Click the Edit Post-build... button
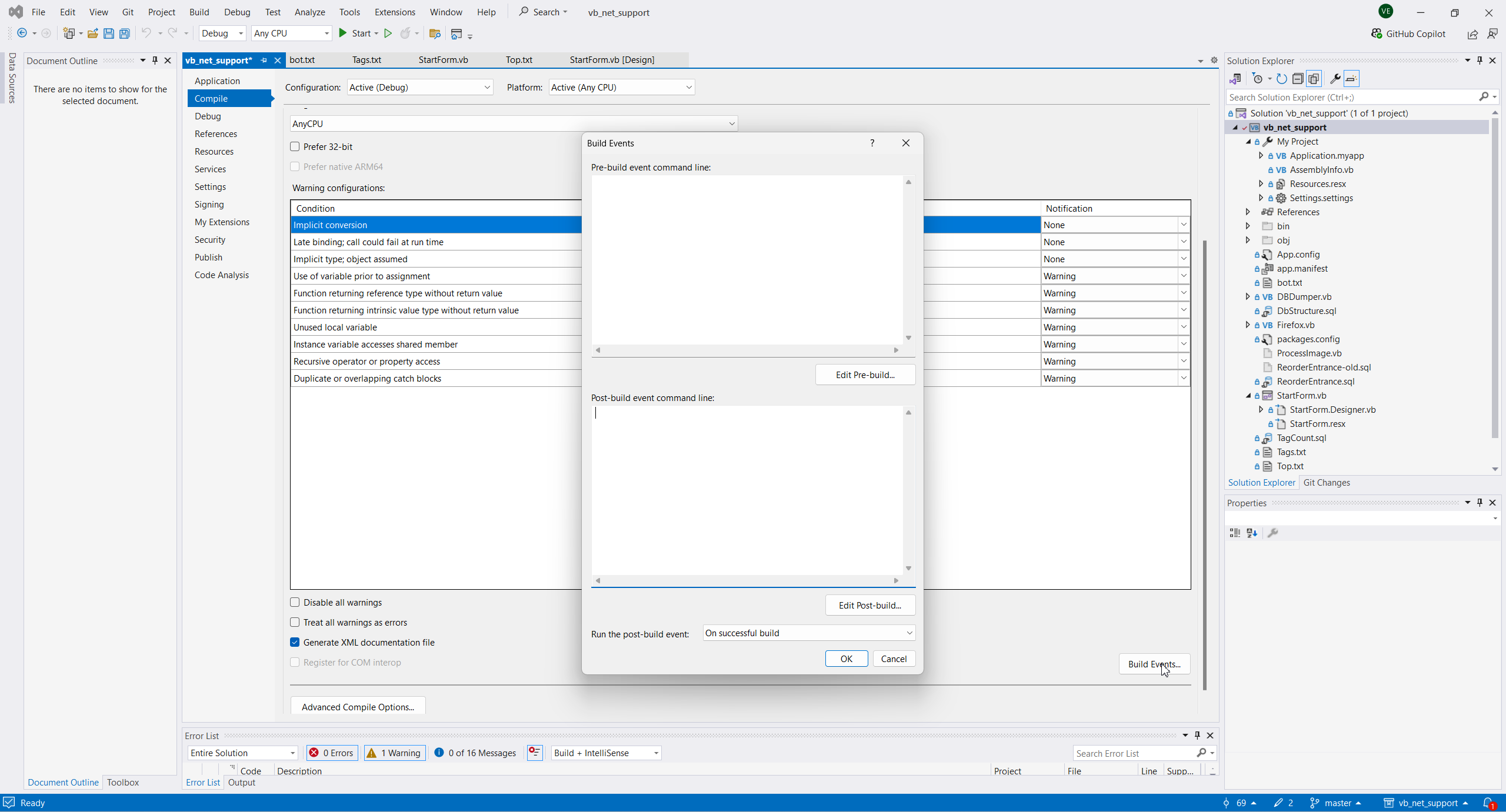The height and width of the screenshot is (812, 1506). [x=869, y=605]
